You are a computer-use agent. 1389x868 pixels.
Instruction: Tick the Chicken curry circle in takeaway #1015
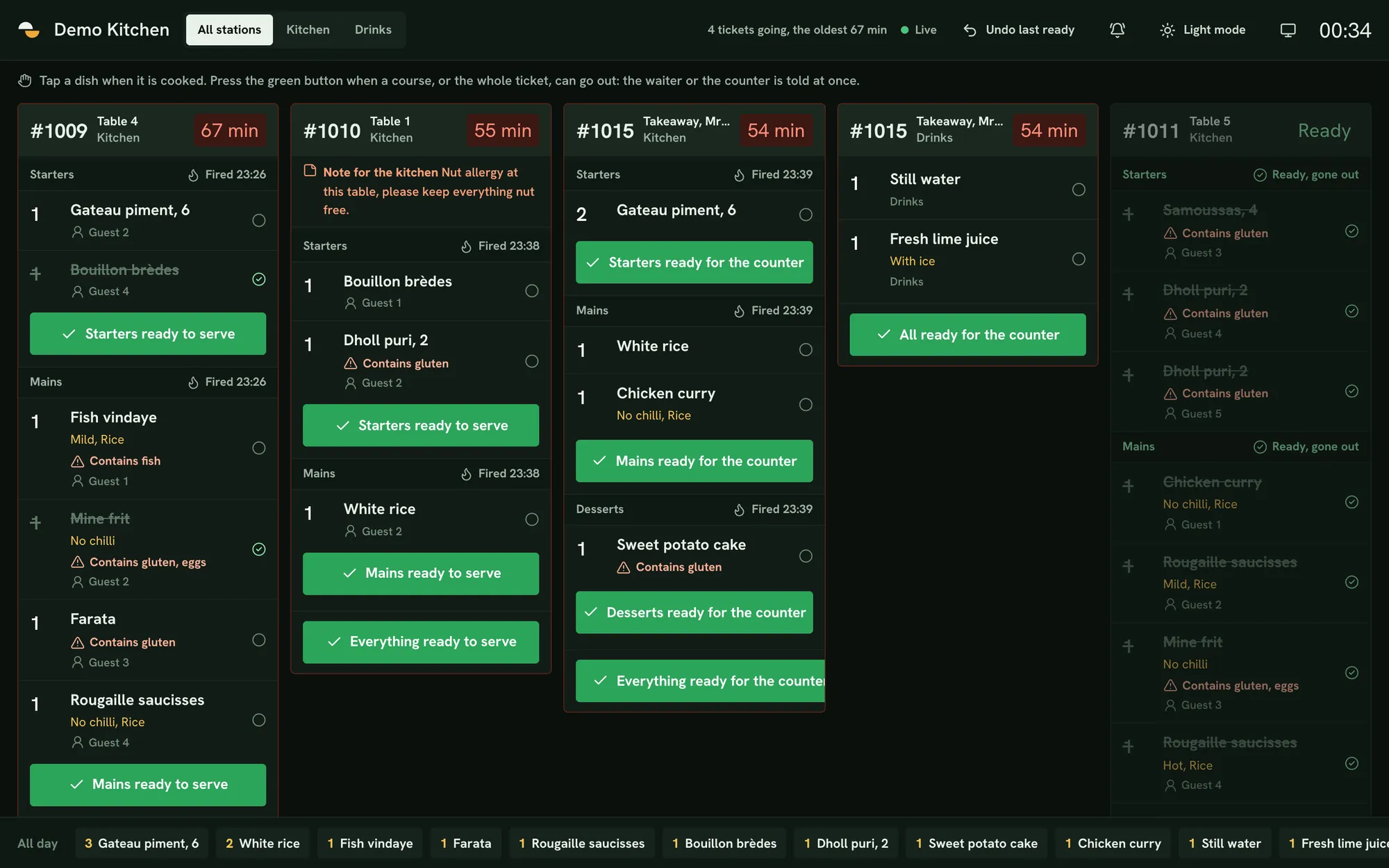805,404
